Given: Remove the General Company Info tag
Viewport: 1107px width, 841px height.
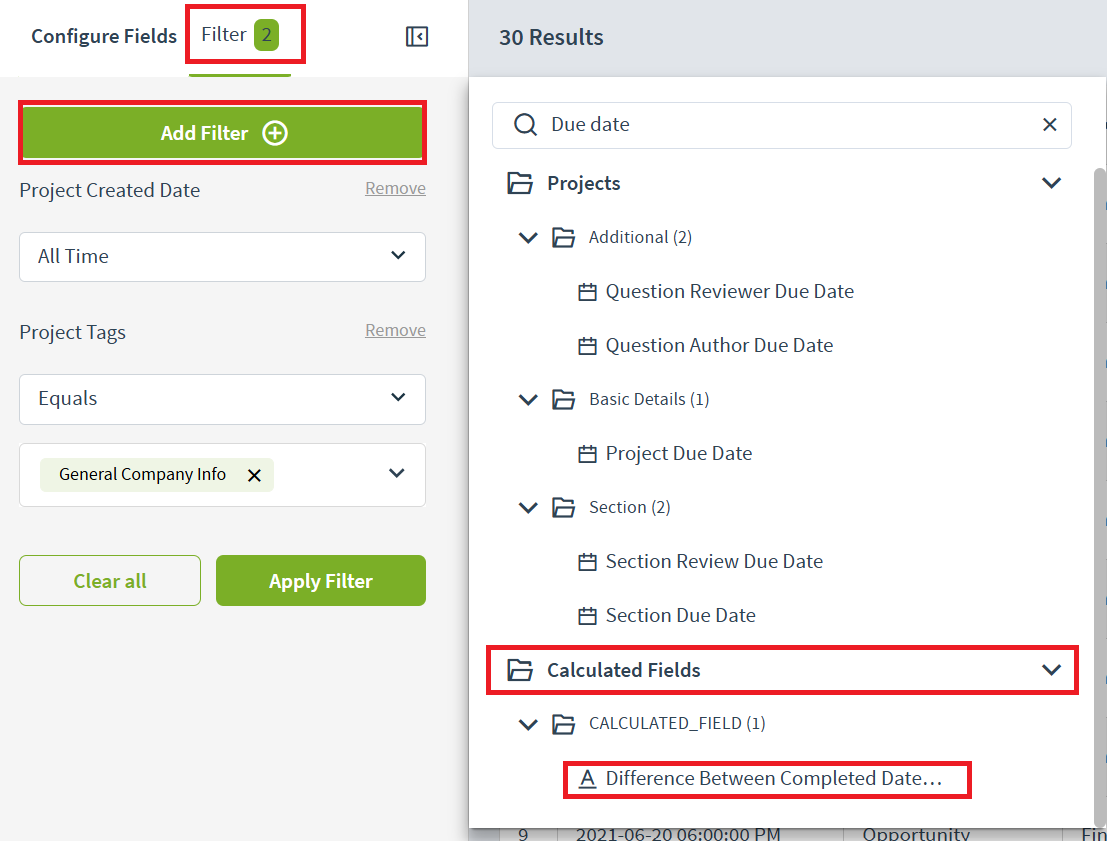Looking at the screenshot, I should click(x=254, y=476).
